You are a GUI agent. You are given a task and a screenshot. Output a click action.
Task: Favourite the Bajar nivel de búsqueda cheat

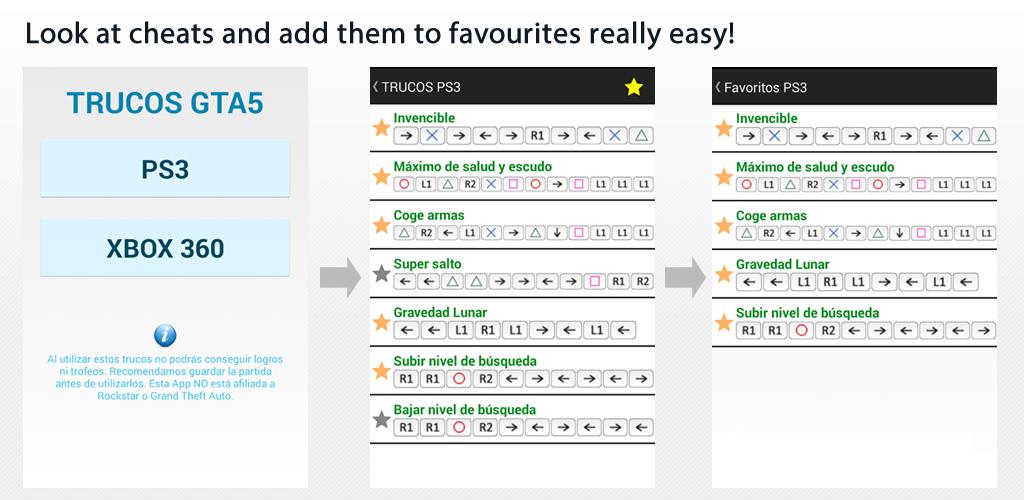pos(381,420)
